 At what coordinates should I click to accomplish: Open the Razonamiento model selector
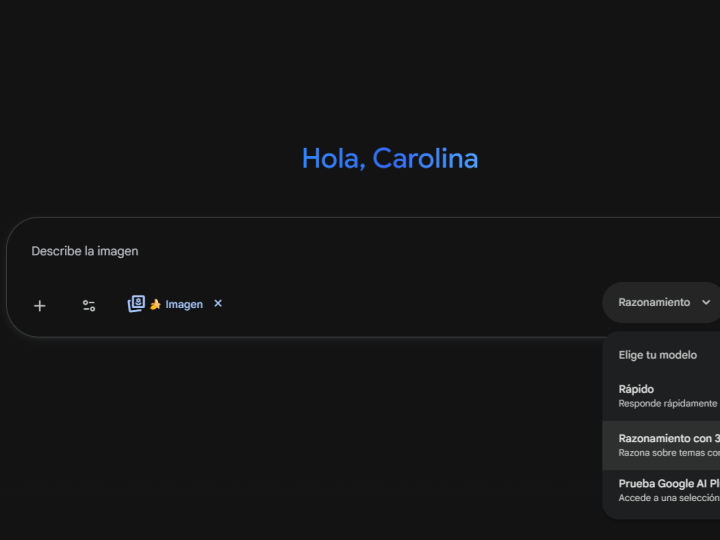click(656, 302)
